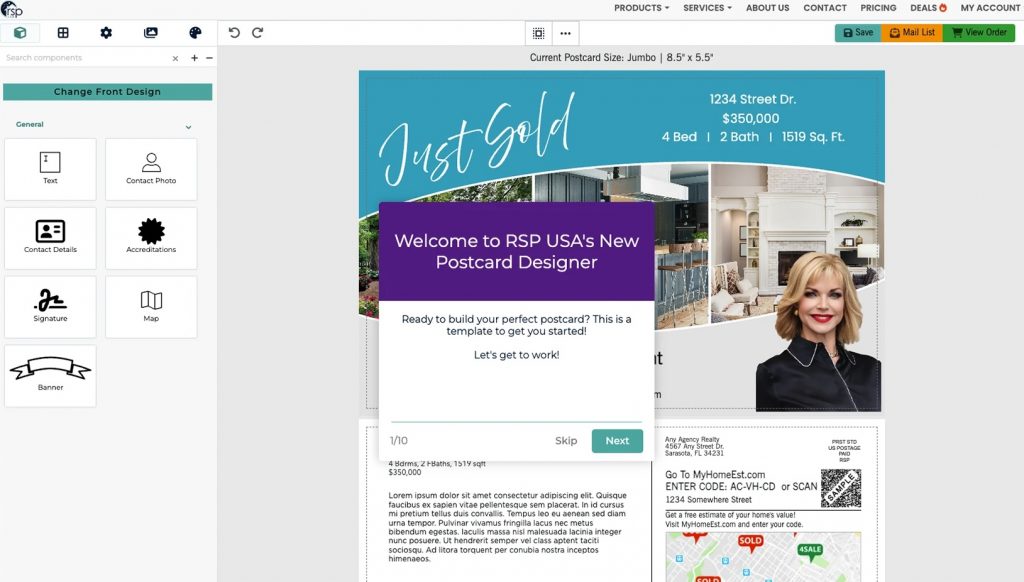Select the PRICING menu item
Viewport: 1024px width, 582px height.
point(878,8)
